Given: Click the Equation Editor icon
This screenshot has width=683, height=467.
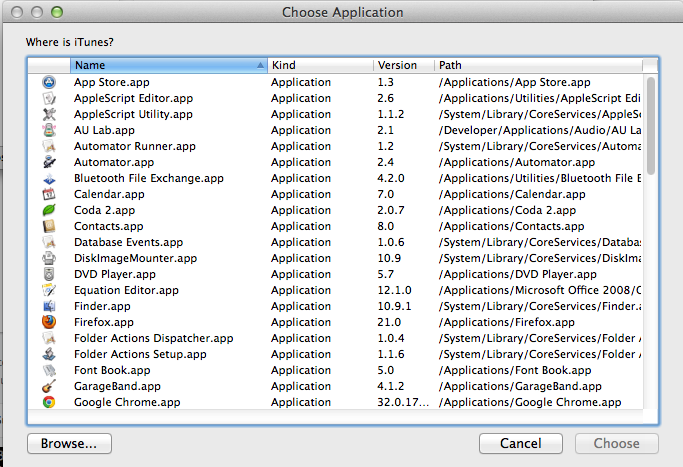Looking at the screenshot, I should pos(49,290).
